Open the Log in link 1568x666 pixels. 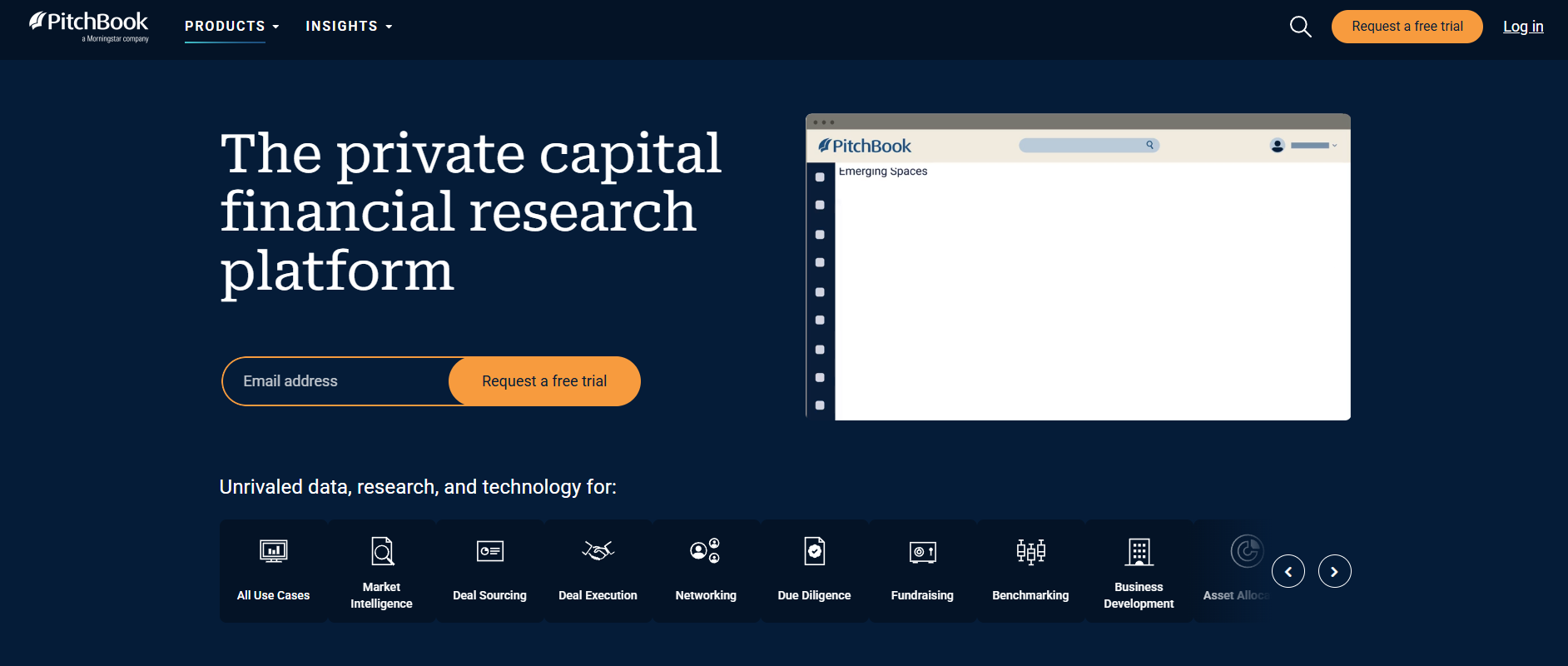(1523, 27)
